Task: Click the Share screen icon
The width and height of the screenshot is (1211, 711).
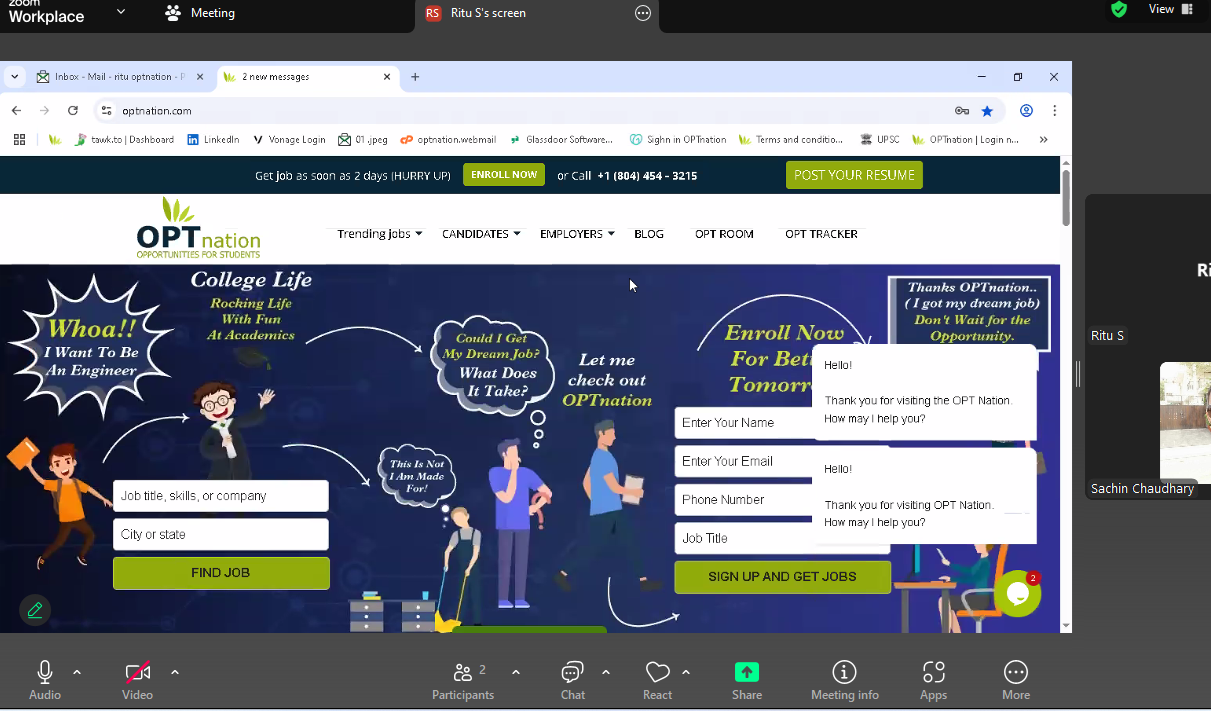Action: pos(746,673)
